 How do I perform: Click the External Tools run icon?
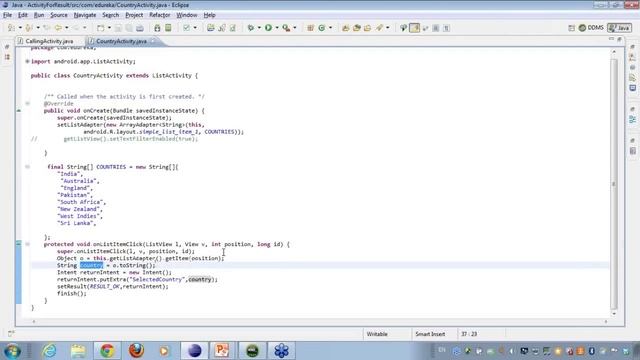click(286, 28)
